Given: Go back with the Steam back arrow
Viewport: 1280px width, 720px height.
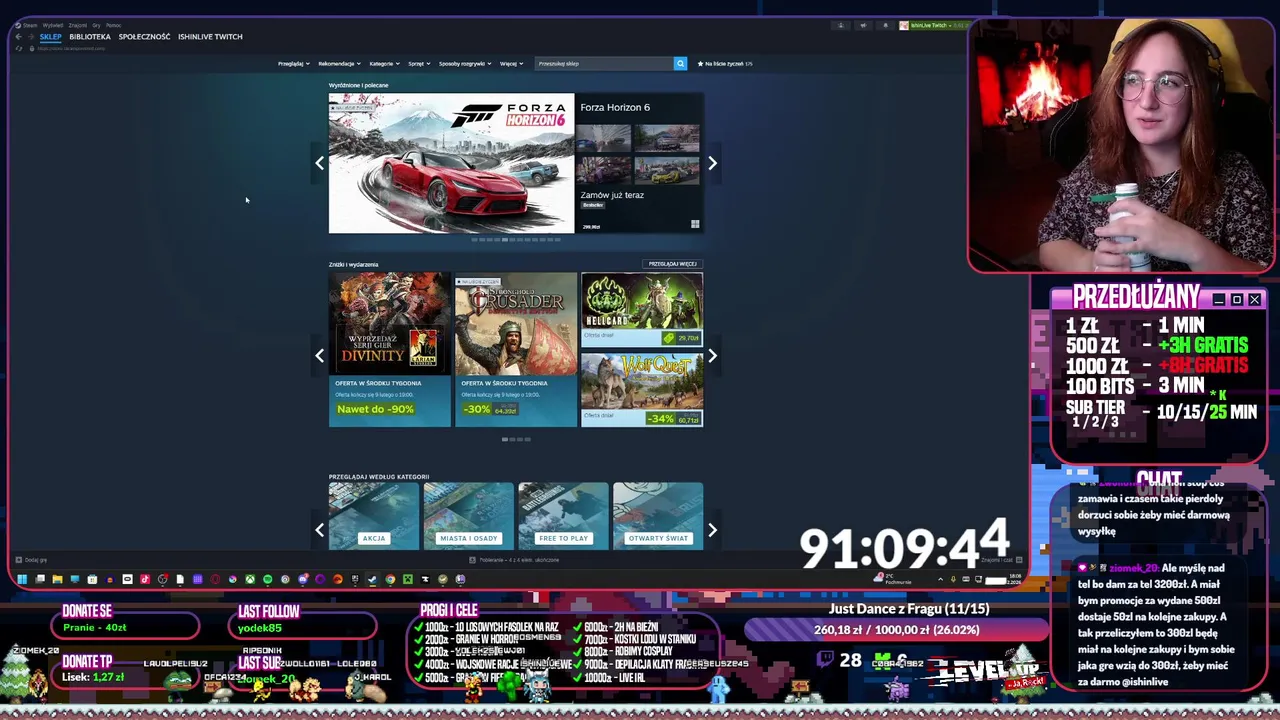Looking at the screenshot, I should (18, 37).
